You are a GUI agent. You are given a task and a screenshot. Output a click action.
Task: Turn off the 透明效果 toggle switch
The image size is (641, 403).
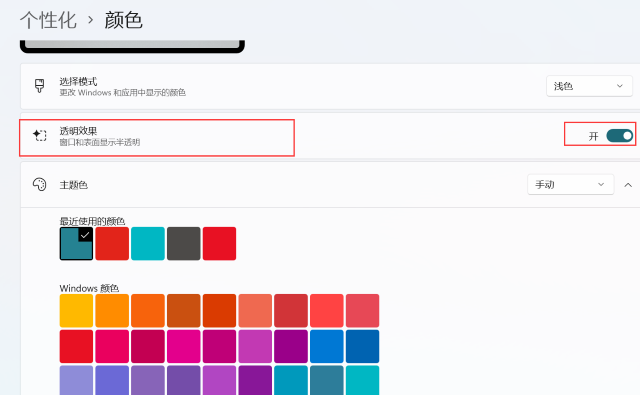619,136
